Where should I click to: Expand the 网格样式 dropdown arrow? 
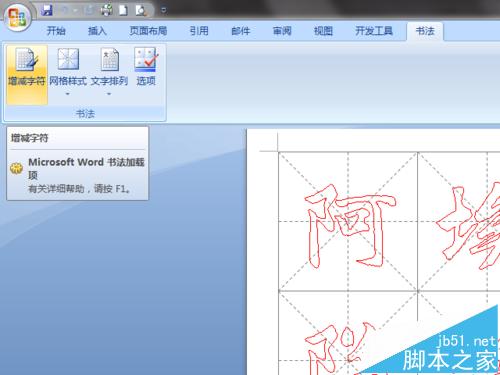click(x=68, y=94)
